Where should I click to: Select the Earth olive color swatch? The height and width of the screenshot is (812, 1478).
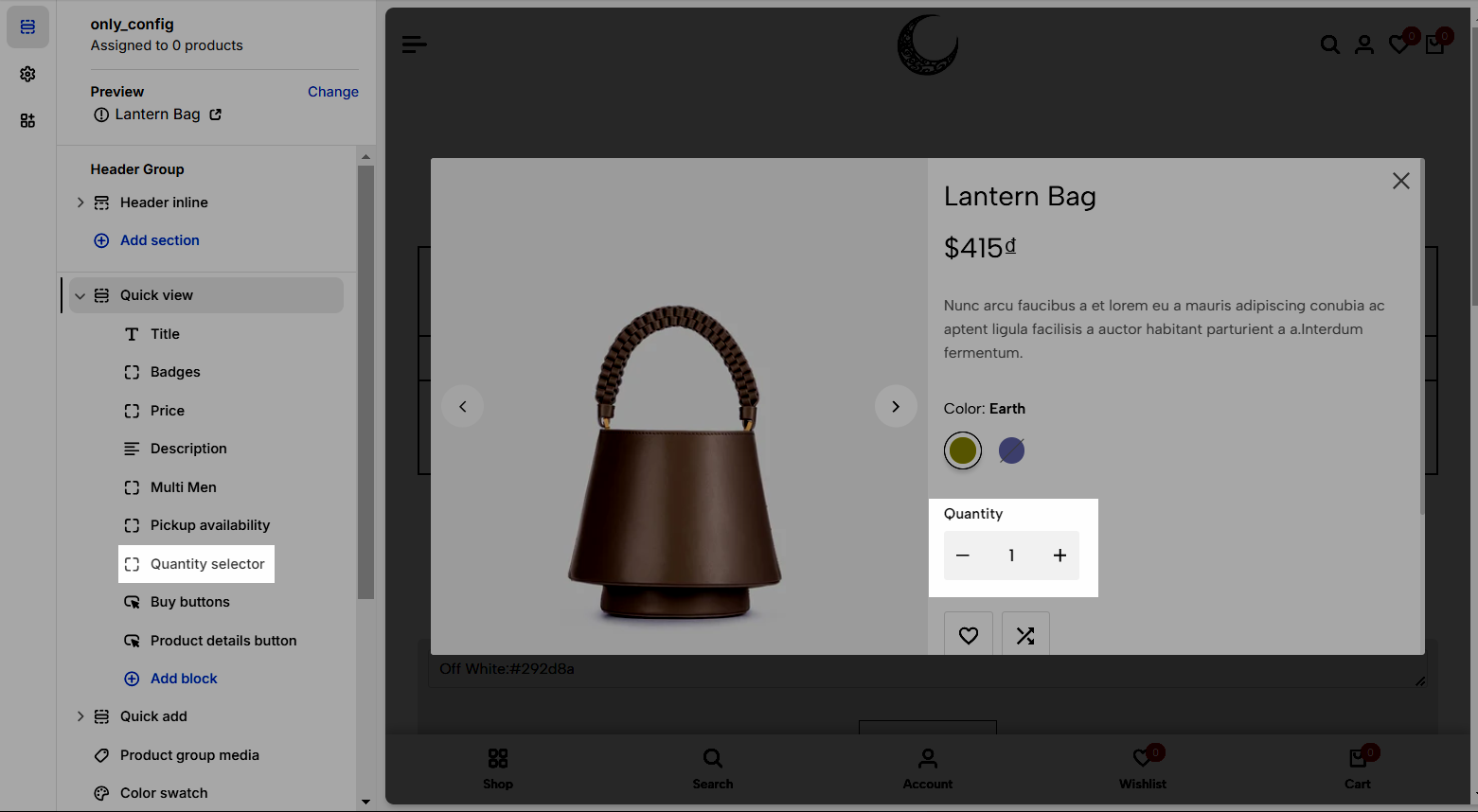(x=963, y=450)
